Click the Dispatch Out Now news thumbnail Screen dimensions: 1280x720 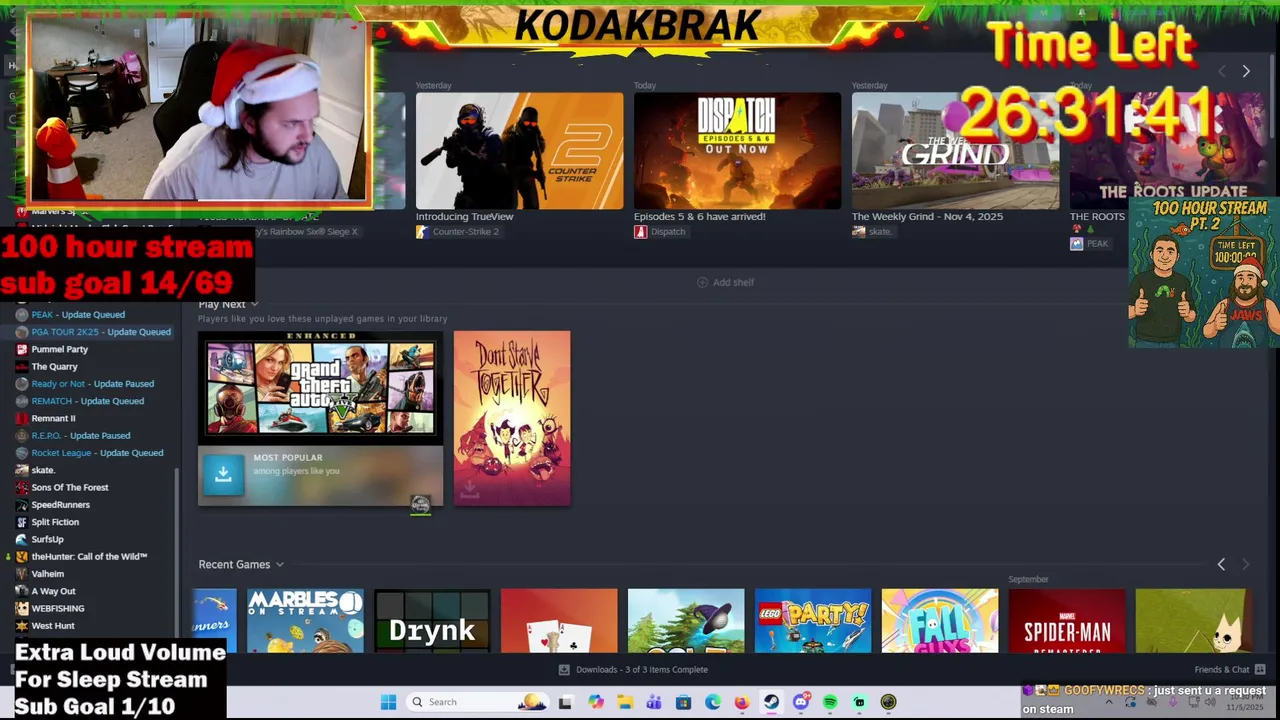pos(737,151)
